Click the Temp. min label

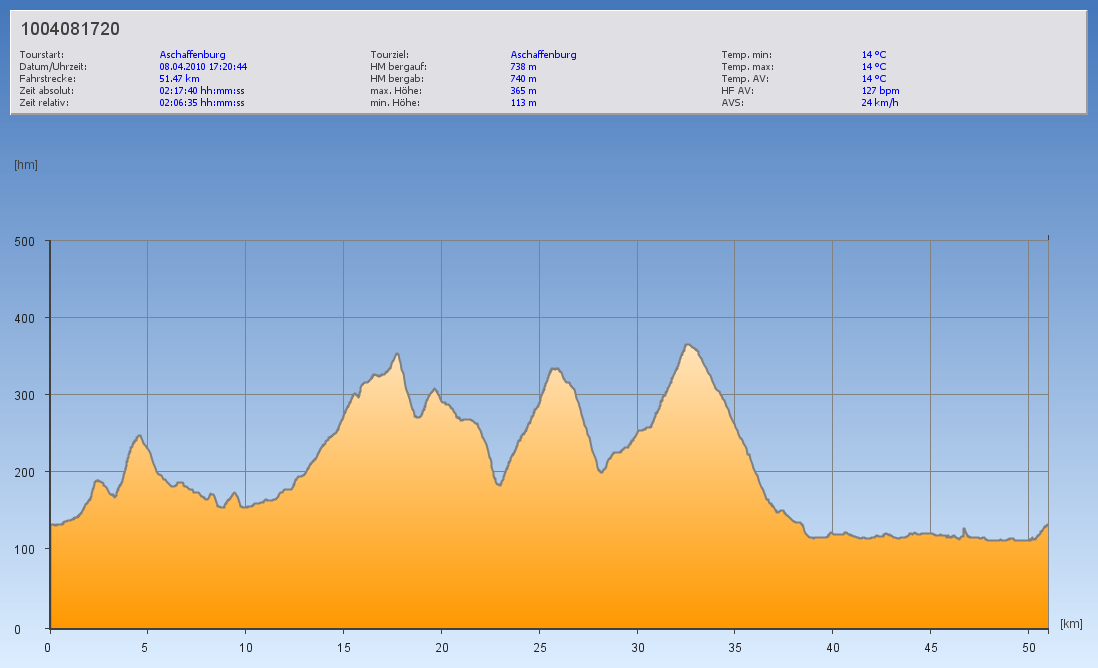tap(746, 55)
